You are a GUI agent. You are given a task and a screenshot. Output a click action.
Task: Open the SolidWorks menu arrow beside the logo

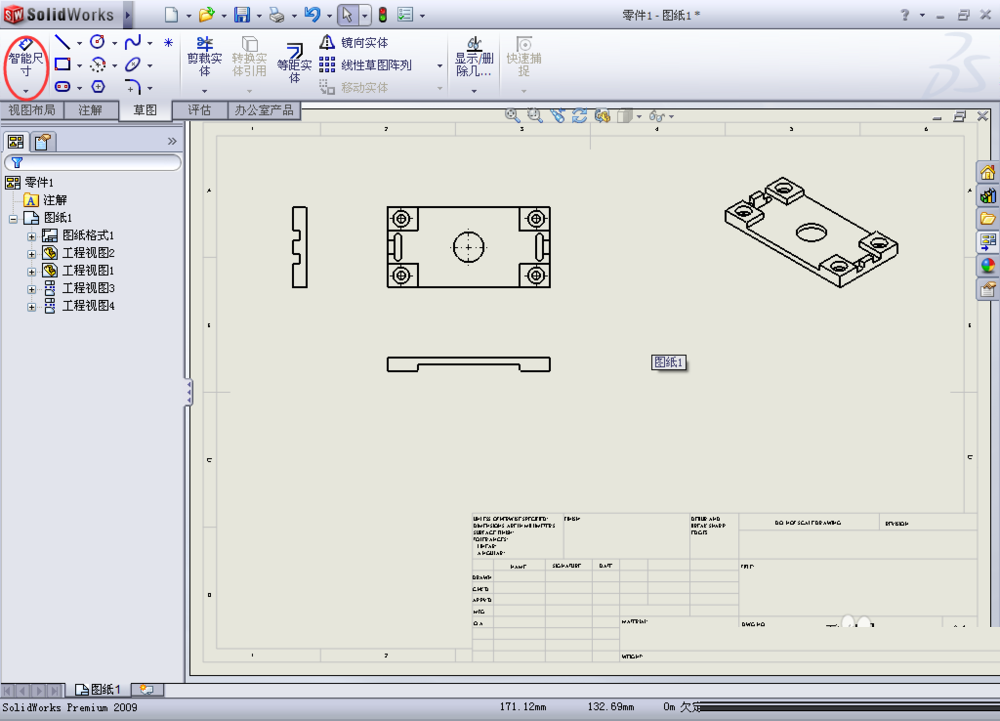(128, 15)
